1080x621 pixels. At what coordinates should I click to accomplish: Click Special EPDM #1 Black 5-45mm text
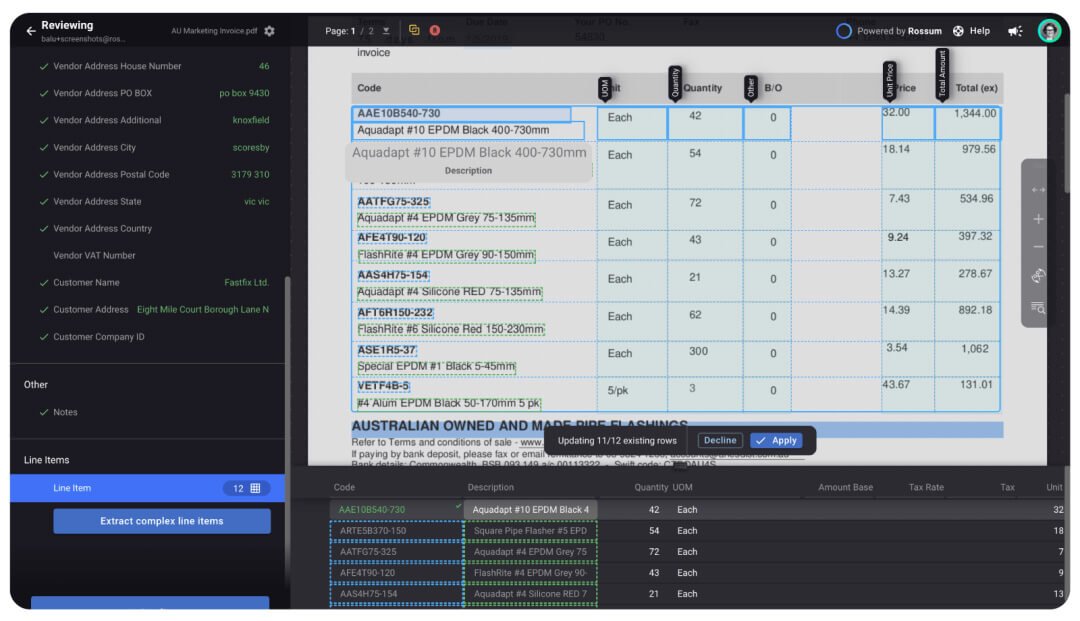[x=436, y=367]
